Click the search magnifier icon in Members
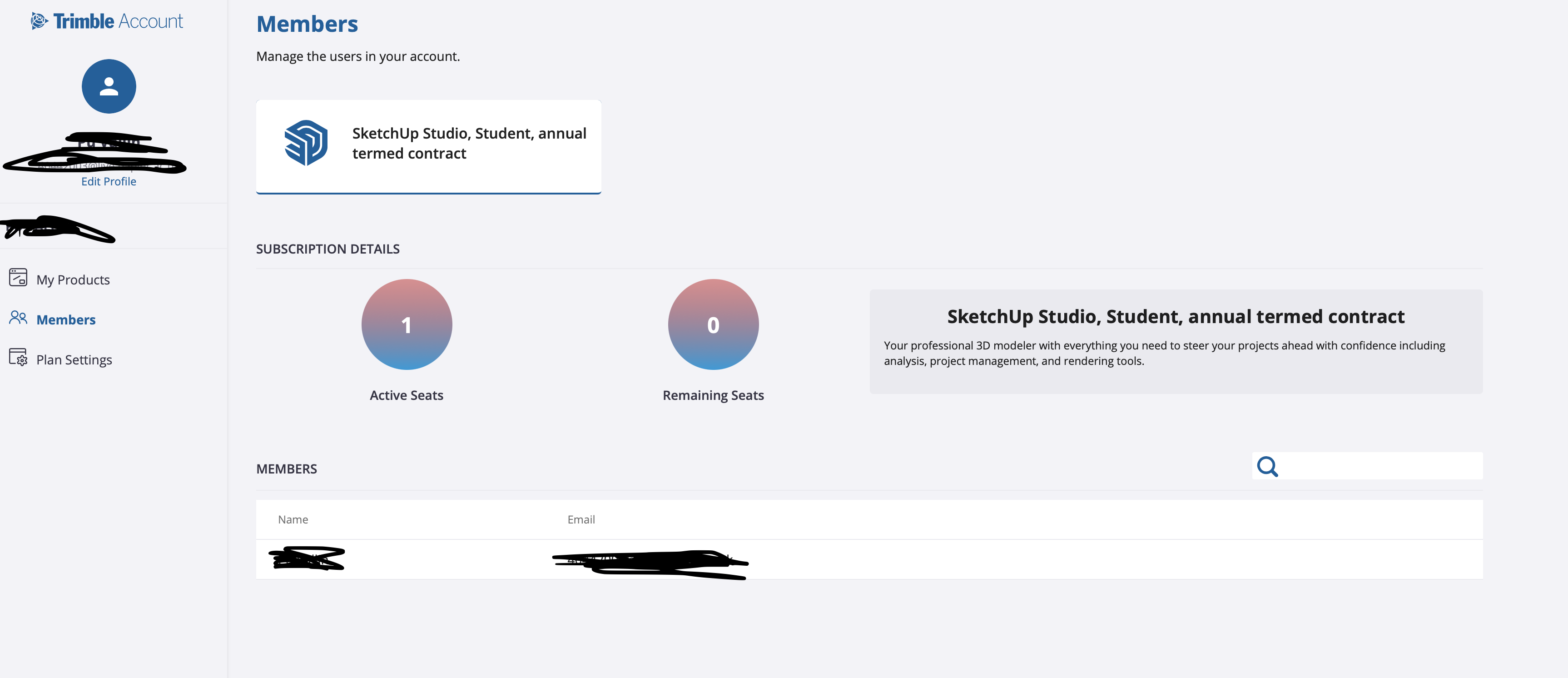Image resolution: width=1568 pixels, height=678 pixels. (1268, 467)
